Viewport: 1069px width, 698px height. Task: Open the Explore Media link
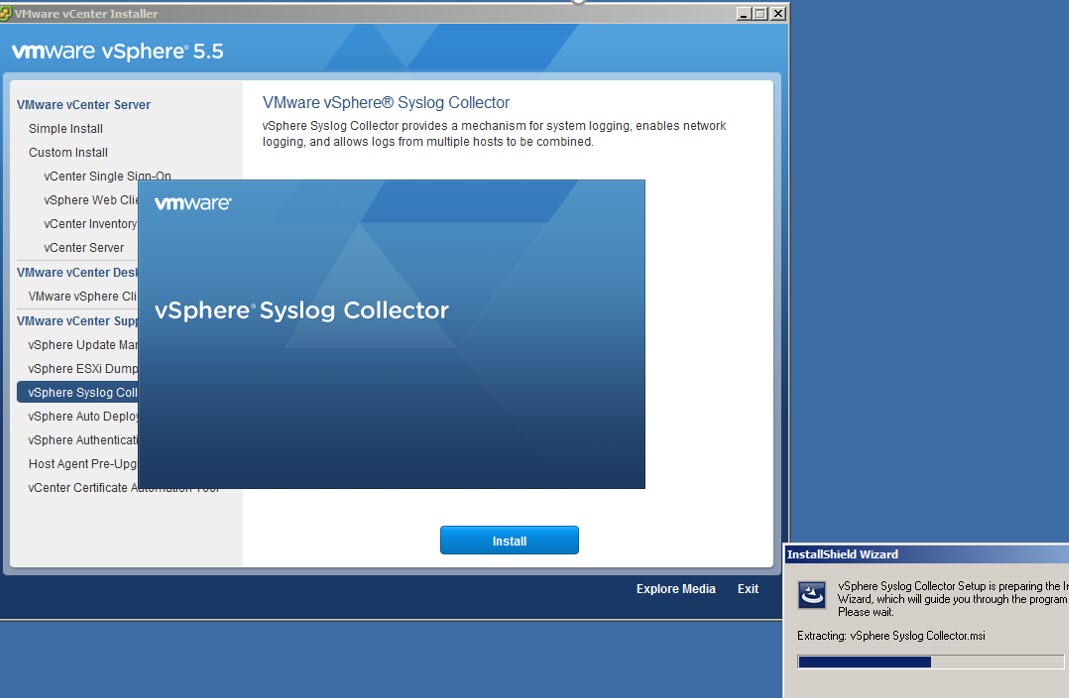click(676, 589)
